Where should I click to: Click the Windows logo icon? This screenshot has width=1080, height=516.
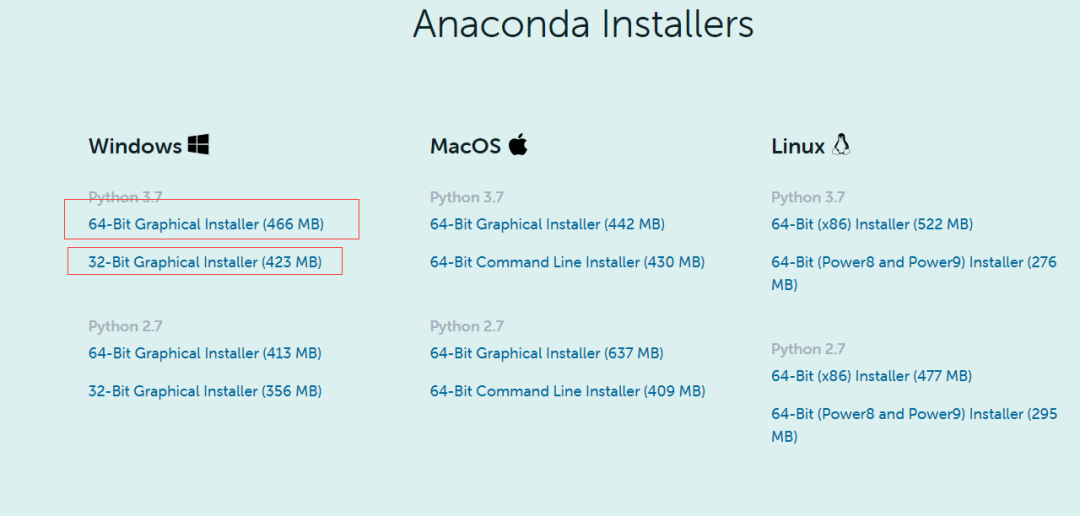pyautogui.click(x=198, y=145)
